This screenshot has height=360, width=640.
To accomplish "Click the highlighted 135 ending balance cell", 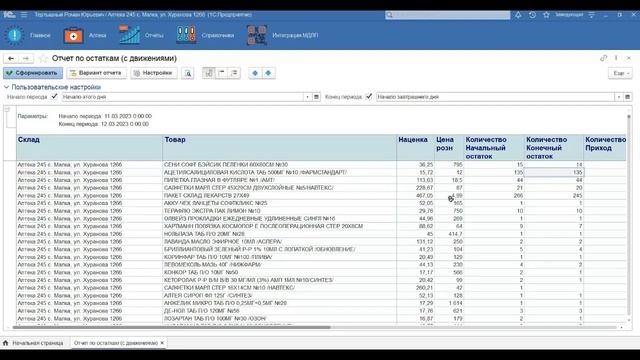I will pyautogui.click(x=554, y=172).
